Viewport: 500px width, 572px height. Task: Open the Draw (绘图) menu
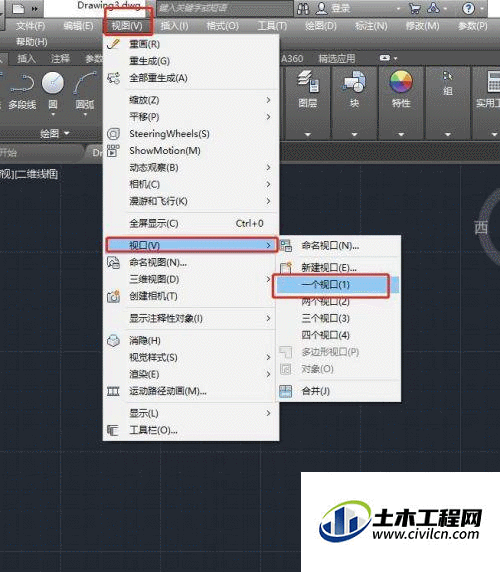pyautogui.click(x=321, y=26)
